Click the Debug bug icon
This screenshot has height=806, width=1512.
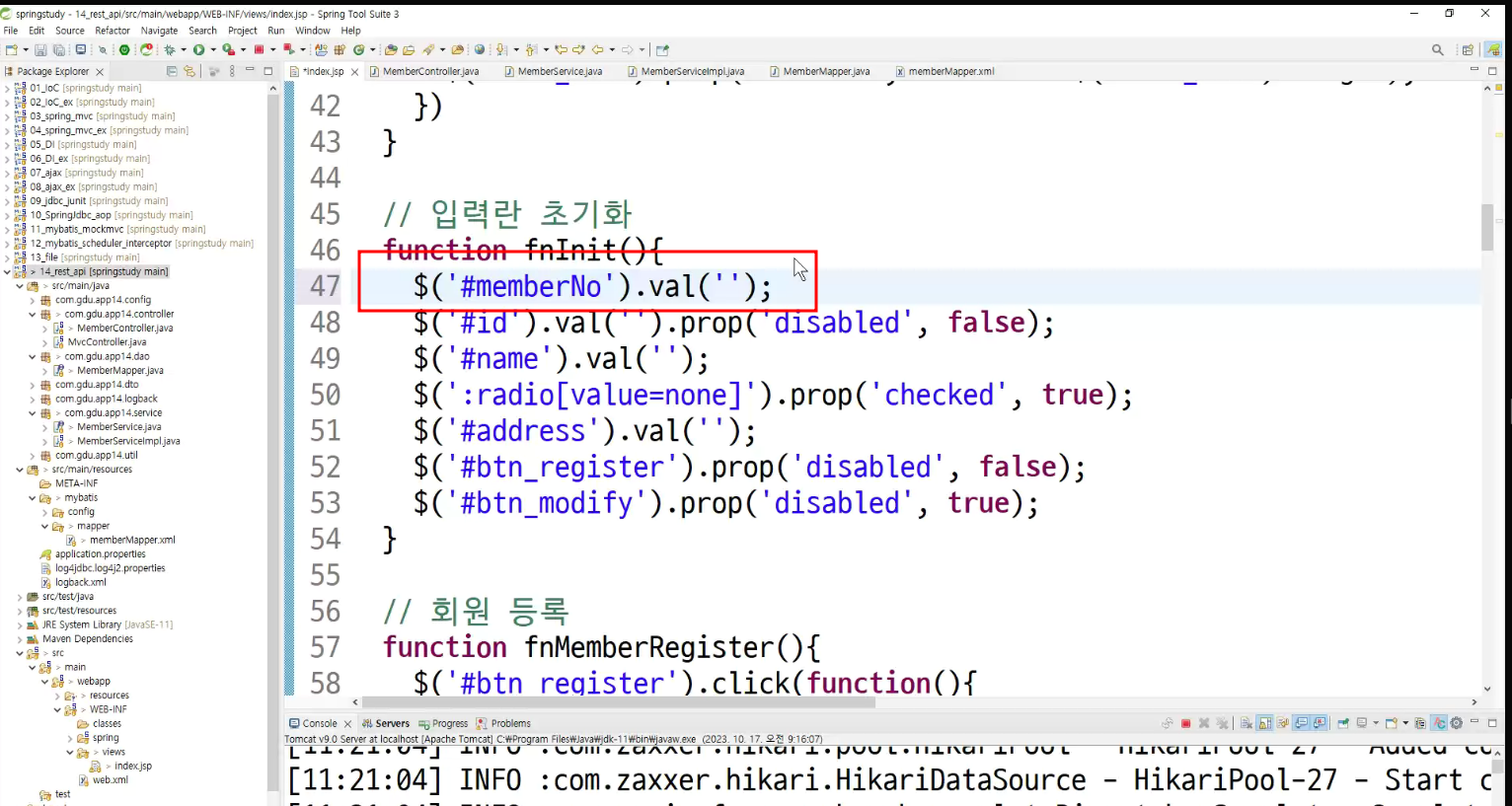pos(170,49)
